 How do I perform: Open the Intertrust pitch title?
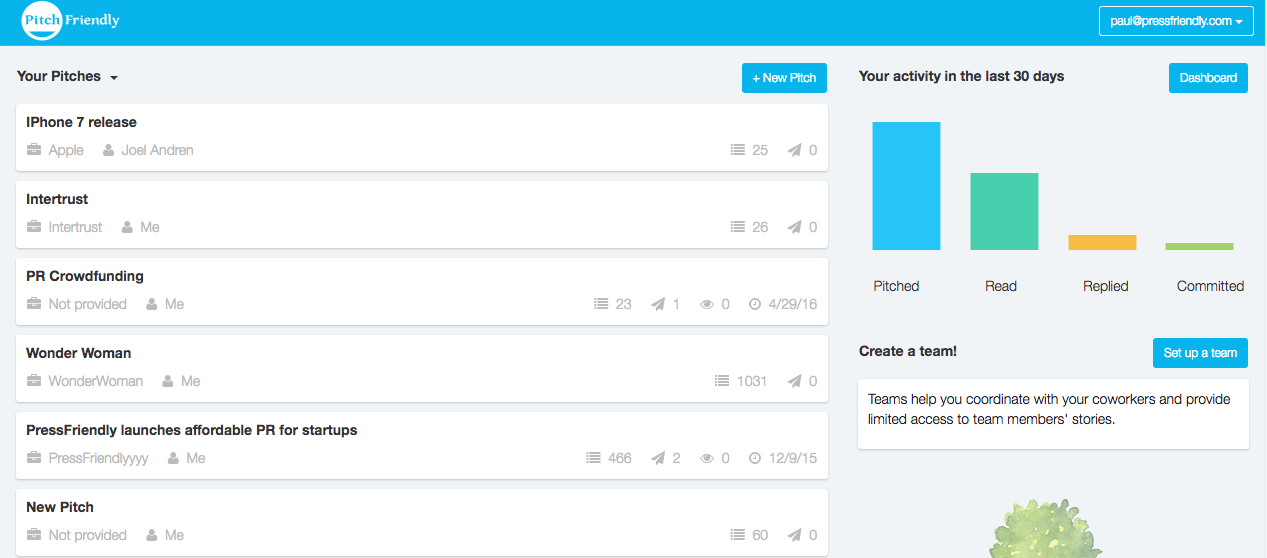pyautogui.click(x=57, y=199)
